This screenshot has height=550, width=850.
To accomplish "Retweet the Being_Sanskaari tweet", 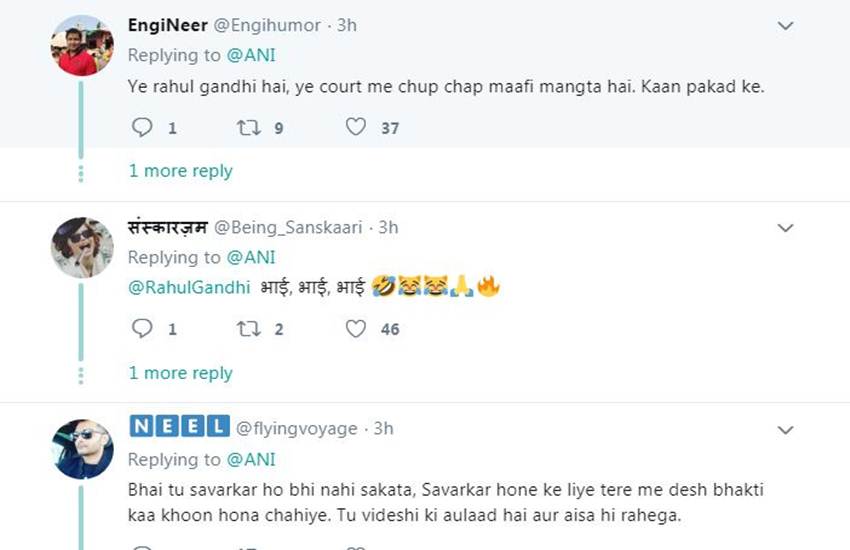I will 246,328.
